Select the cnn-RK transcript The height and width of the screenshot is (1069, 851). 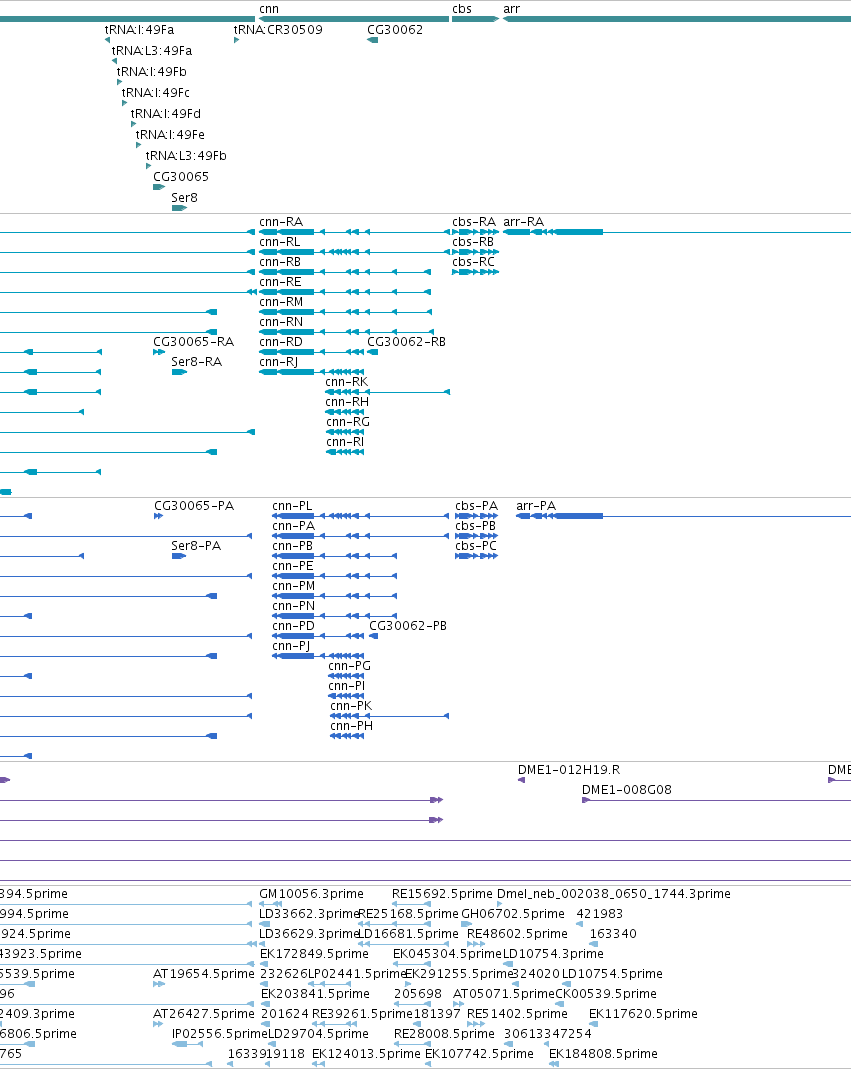[346, 382]
